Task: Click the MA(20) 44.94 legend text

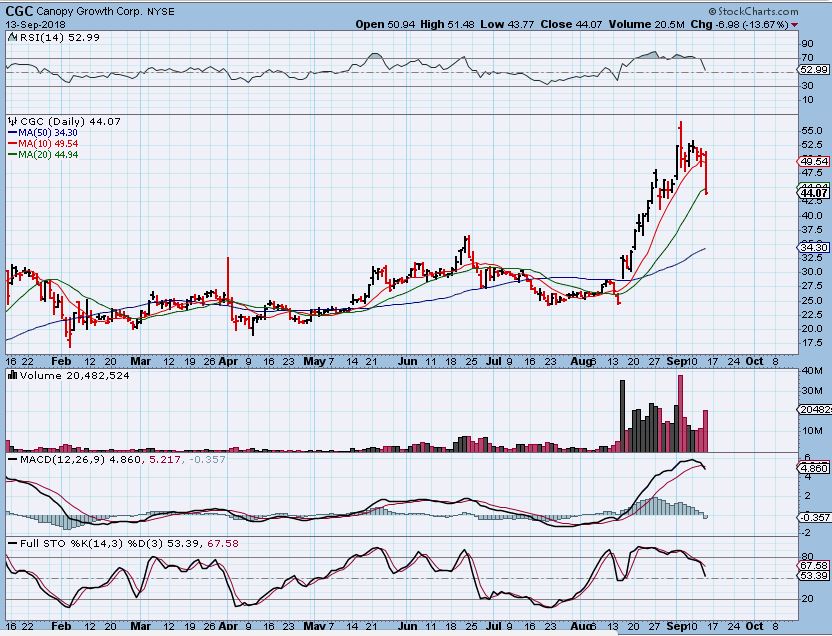Action: coord(48,155)
